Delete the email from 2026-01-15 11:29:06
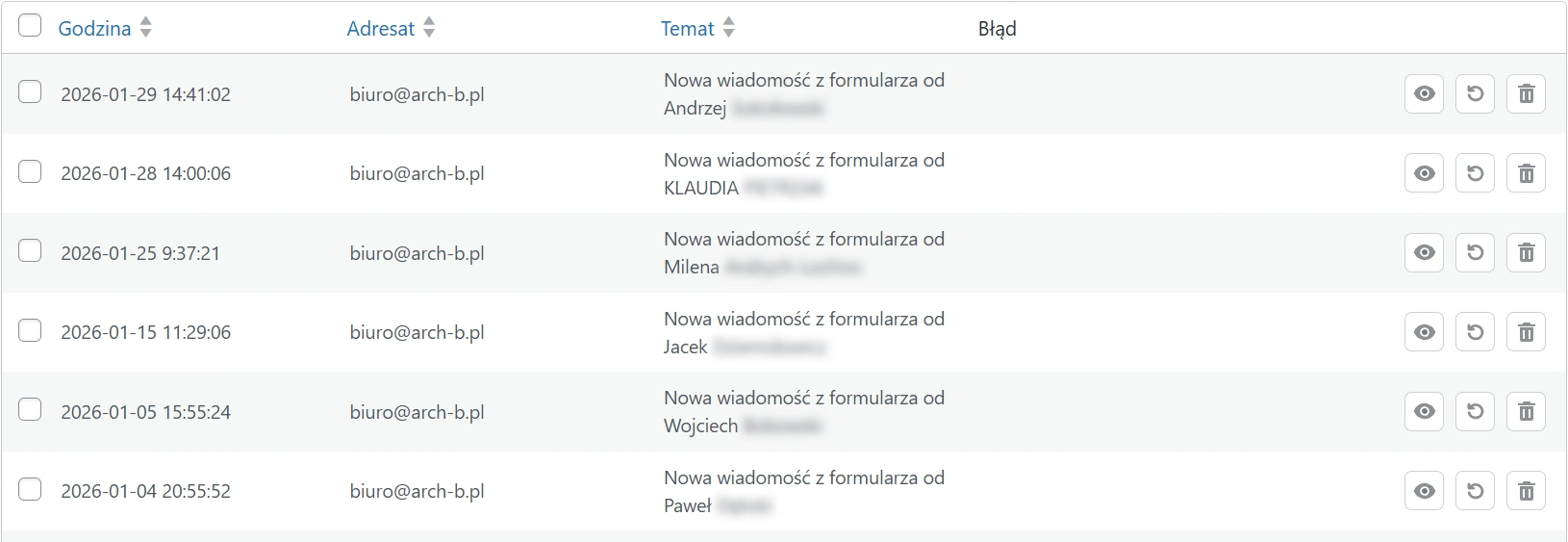Viewport: 1568px width, 542px height. 1526,332
